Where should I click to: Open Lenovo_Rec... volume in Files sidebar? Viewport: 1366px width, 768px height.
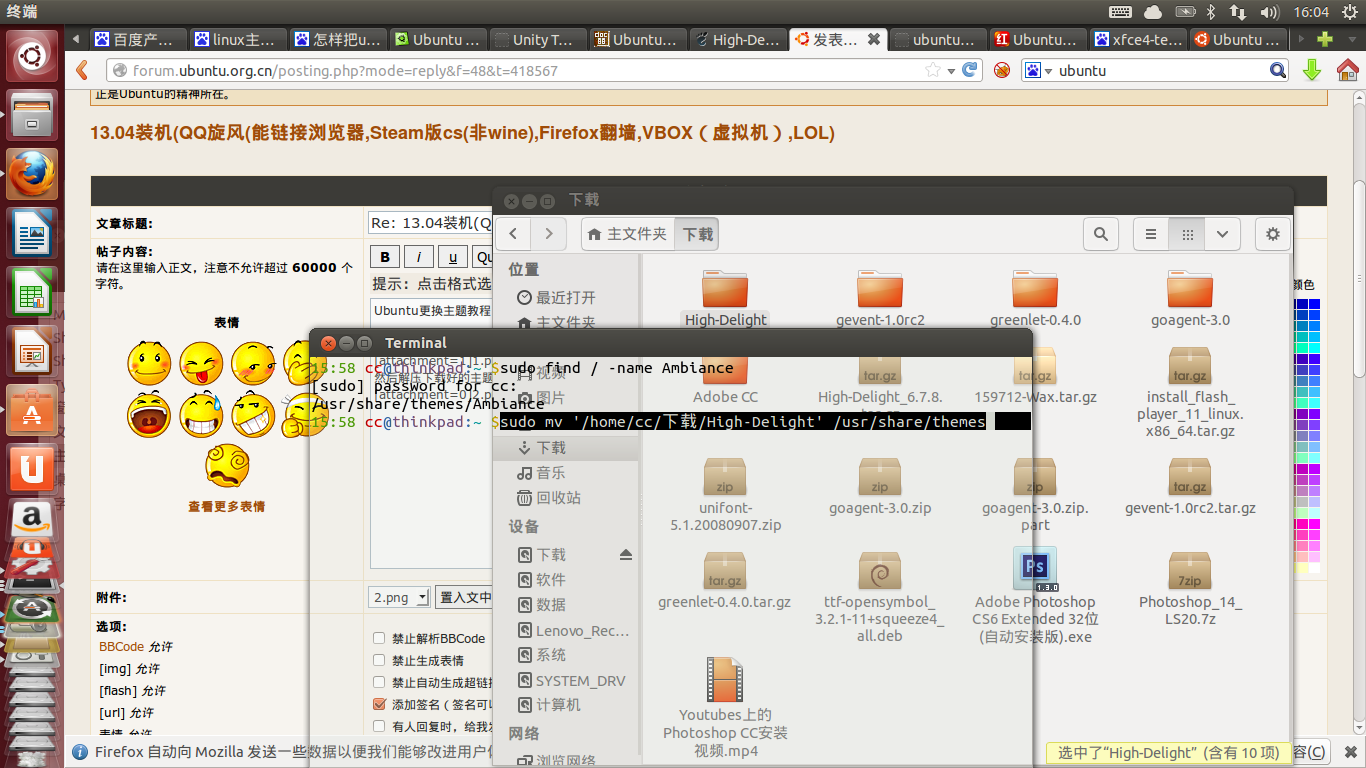point(573,630)
